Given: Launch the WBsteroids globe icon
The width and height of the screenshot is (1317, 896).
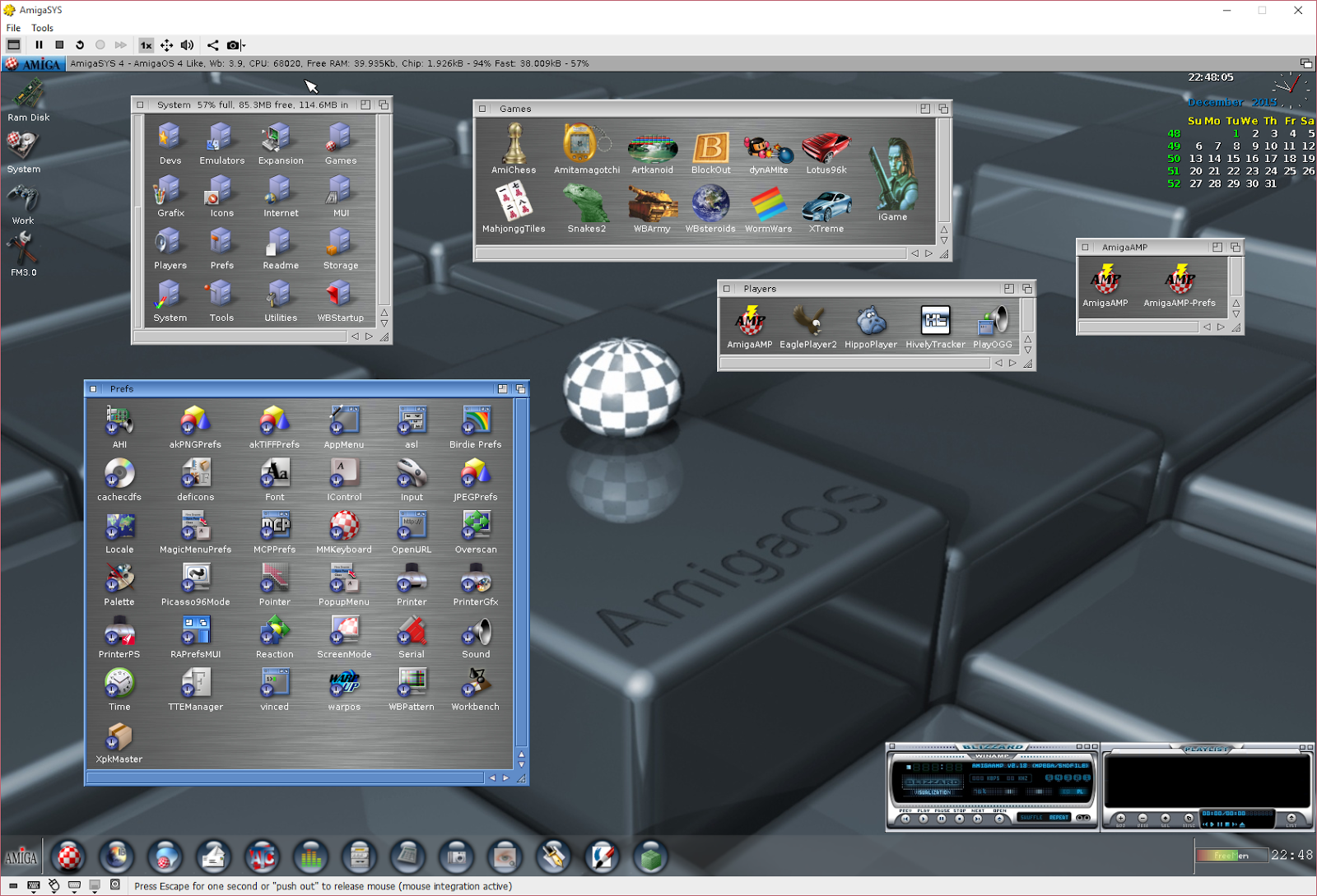Looking at the screenshot, I should (x=710, y=207).
